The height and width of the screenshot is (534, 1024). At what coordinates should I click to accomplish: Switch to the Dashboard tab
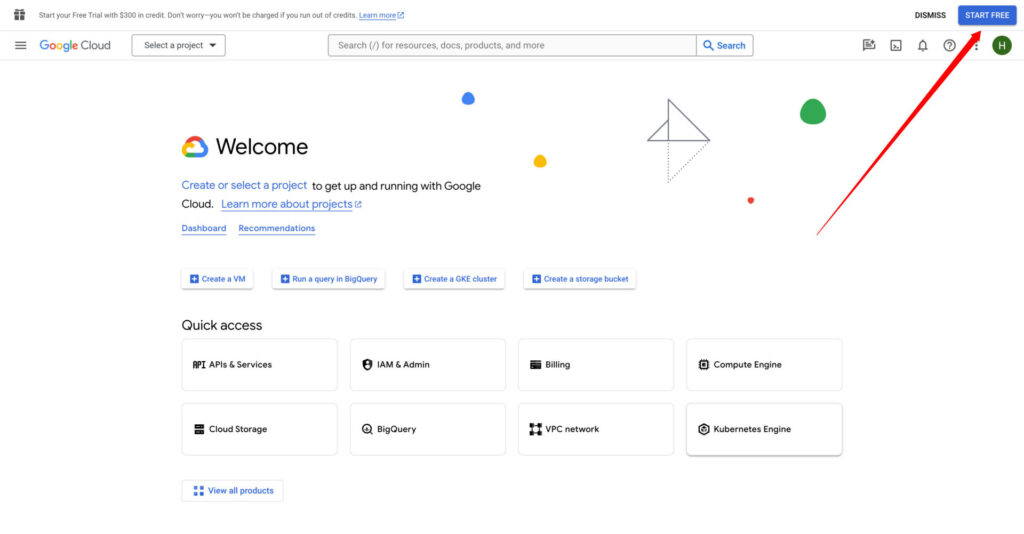(204, 228)
